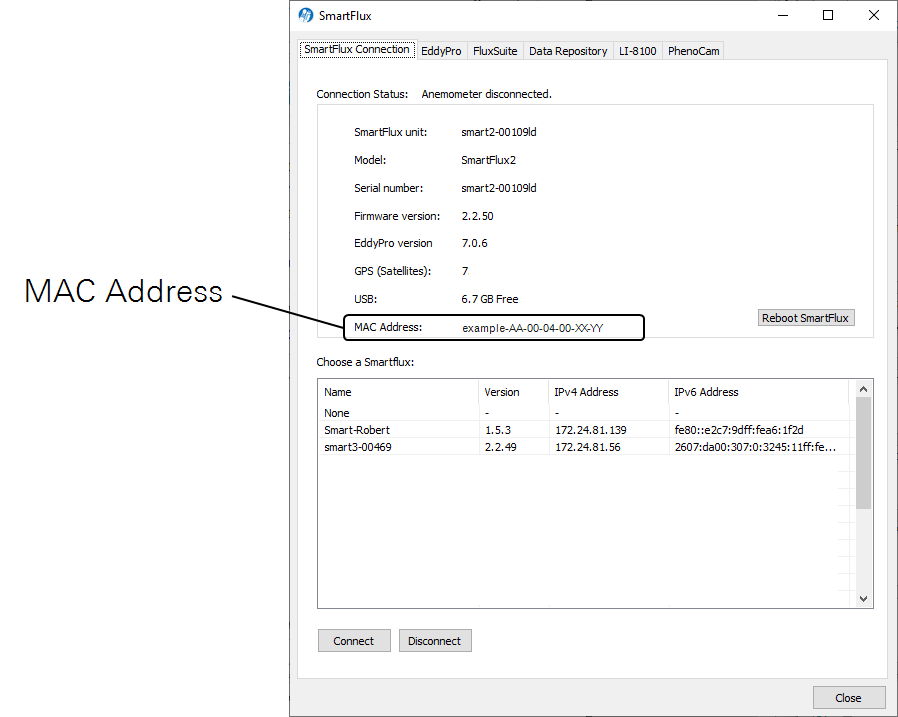898x717 pixels.
Task: Click the IPv6 address fe80::e2c7:9dff:fea6:1f2d
Action: click(x=739, y=430)
